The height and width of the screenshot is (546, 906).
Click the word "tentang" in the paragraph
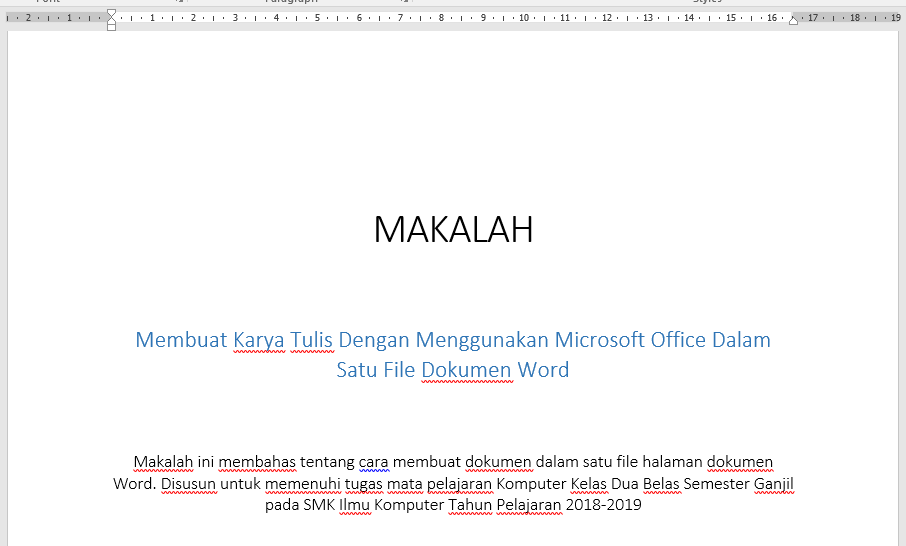coord(327,462)
